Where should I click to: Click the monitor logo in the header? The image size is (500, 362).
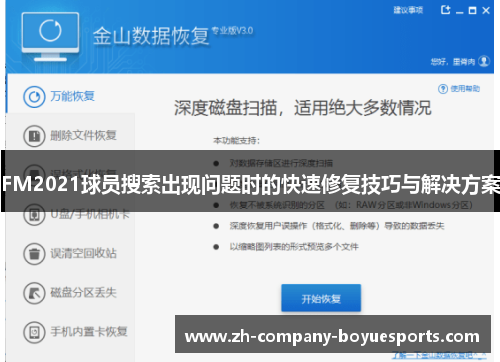[x=50, y=37]
